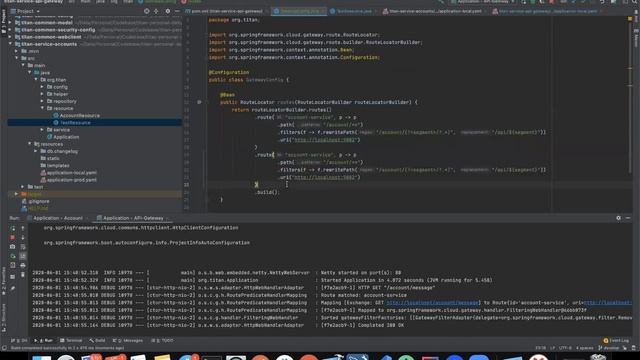
Task: Click the camera thread dump icon
Action: tap(13, 247)
